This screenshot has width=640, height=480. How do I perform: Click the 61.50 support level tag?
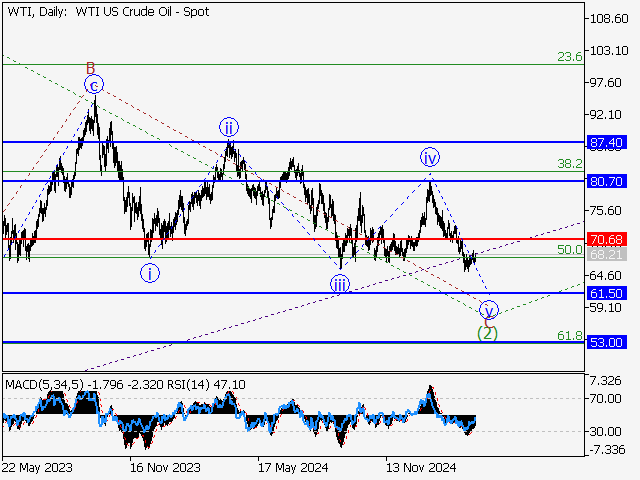point(607,293)
